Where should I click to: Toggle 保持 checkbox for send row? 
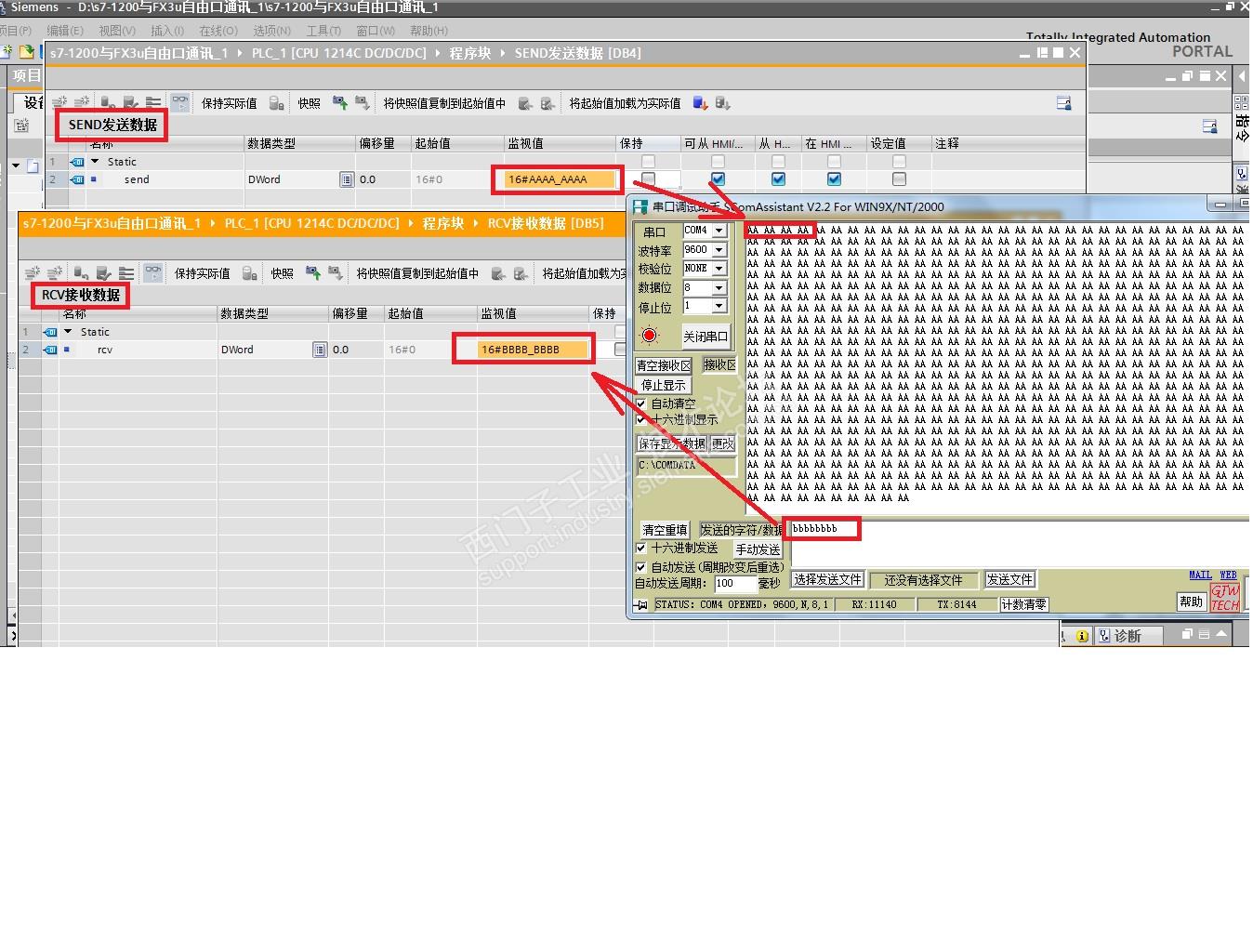(648, 178)
